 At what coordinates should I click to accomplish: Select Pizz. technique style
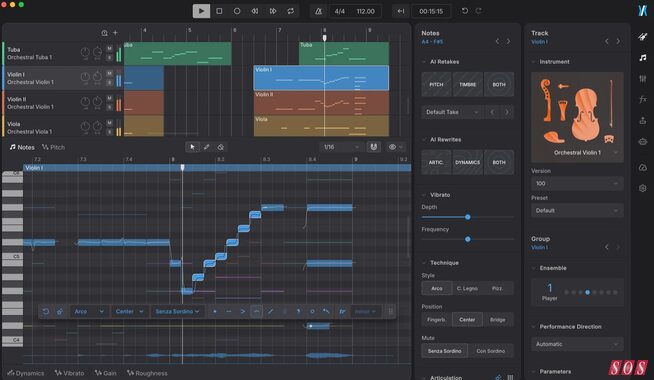[497, 288]
